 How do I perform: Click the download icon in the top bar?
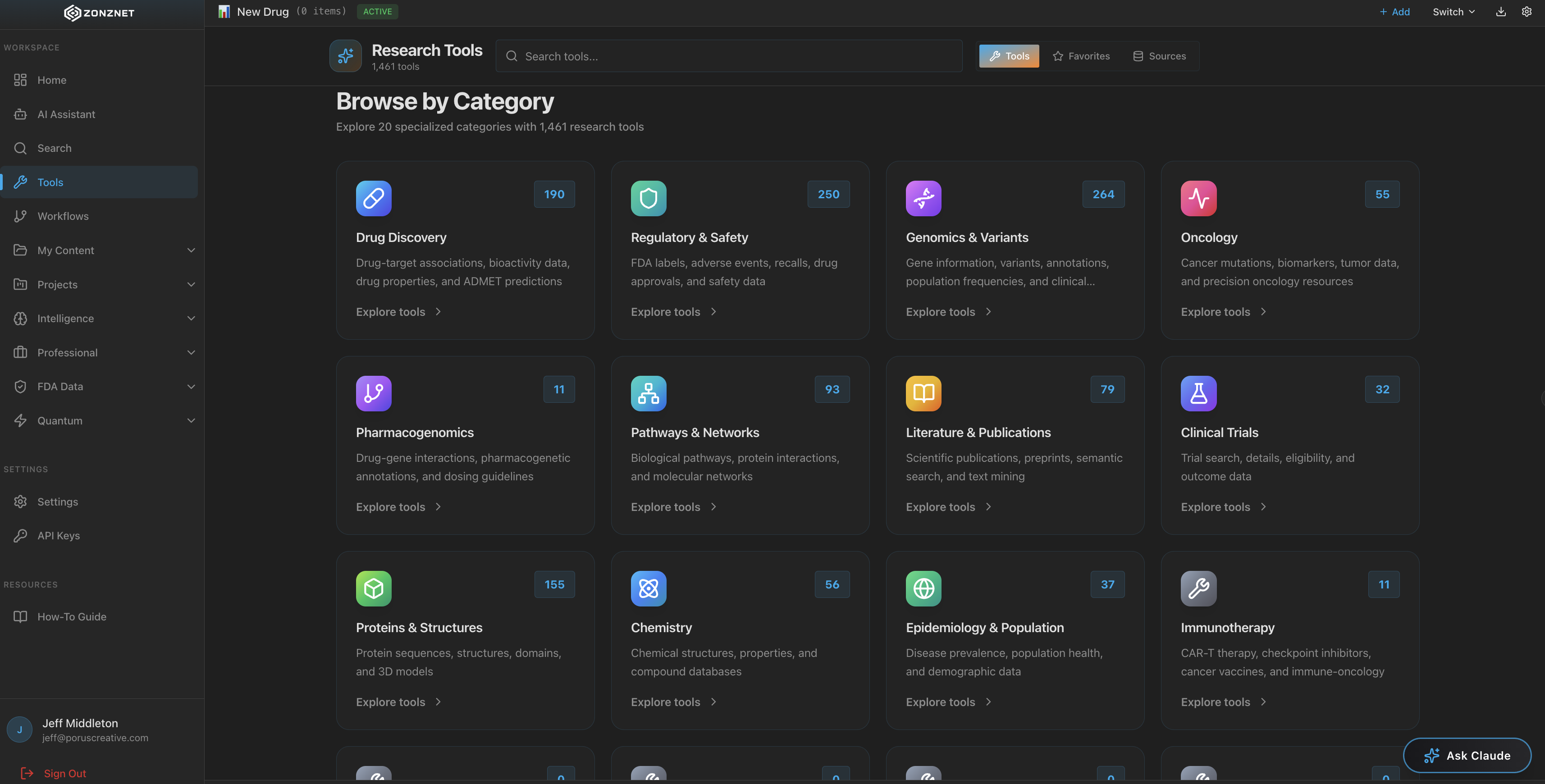pos(1501,11)
